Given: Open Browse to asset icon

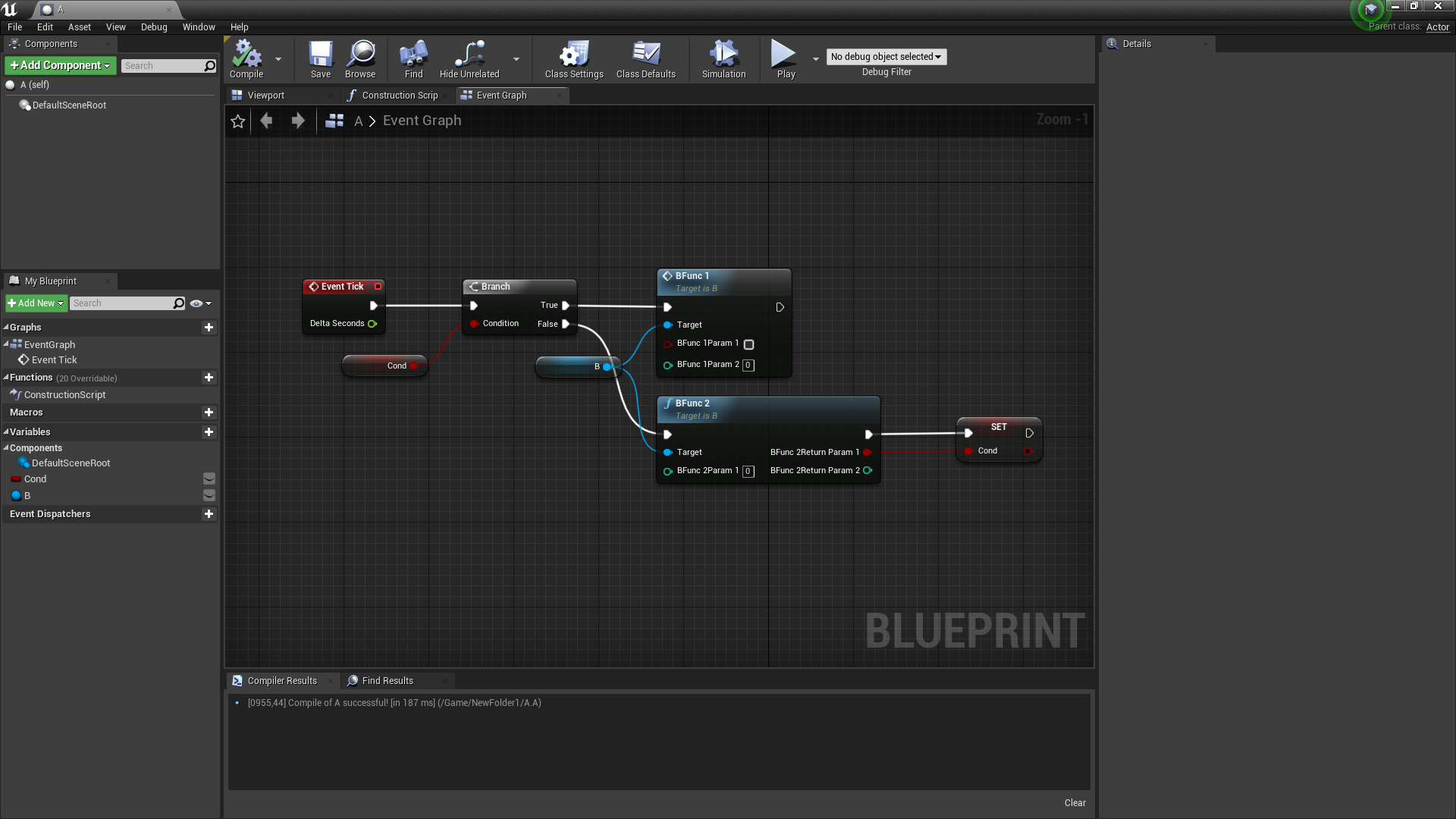Looking at the screenshot, I should coord(360,55).
